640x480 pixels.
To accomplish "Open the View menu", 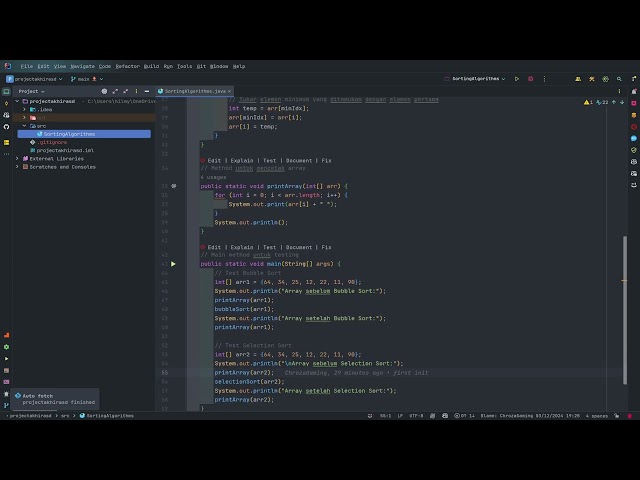I will click(60, 66).
